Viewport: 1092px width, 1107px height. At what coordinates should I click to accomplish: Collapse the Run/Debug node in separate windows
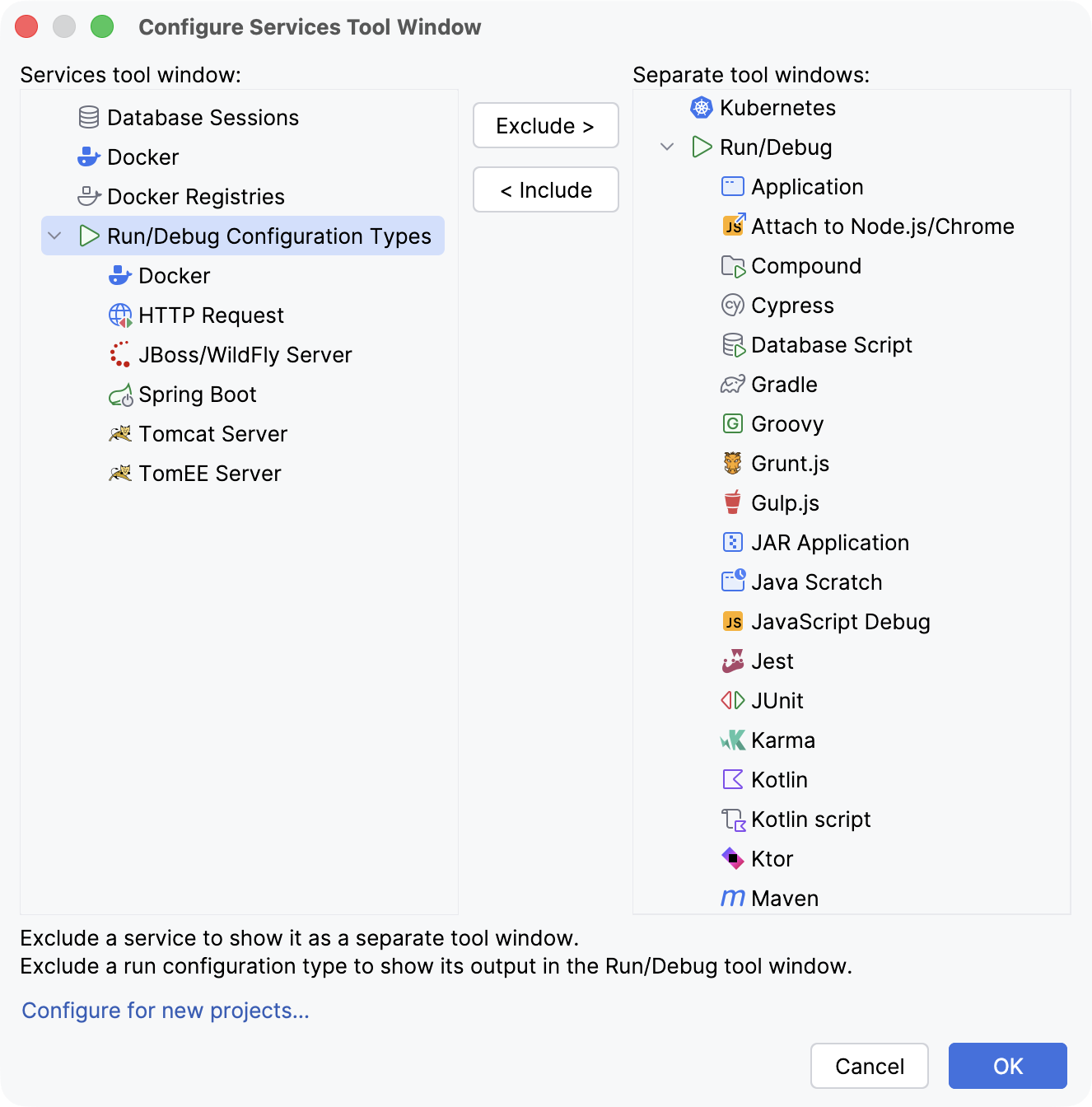click(668, 147)
